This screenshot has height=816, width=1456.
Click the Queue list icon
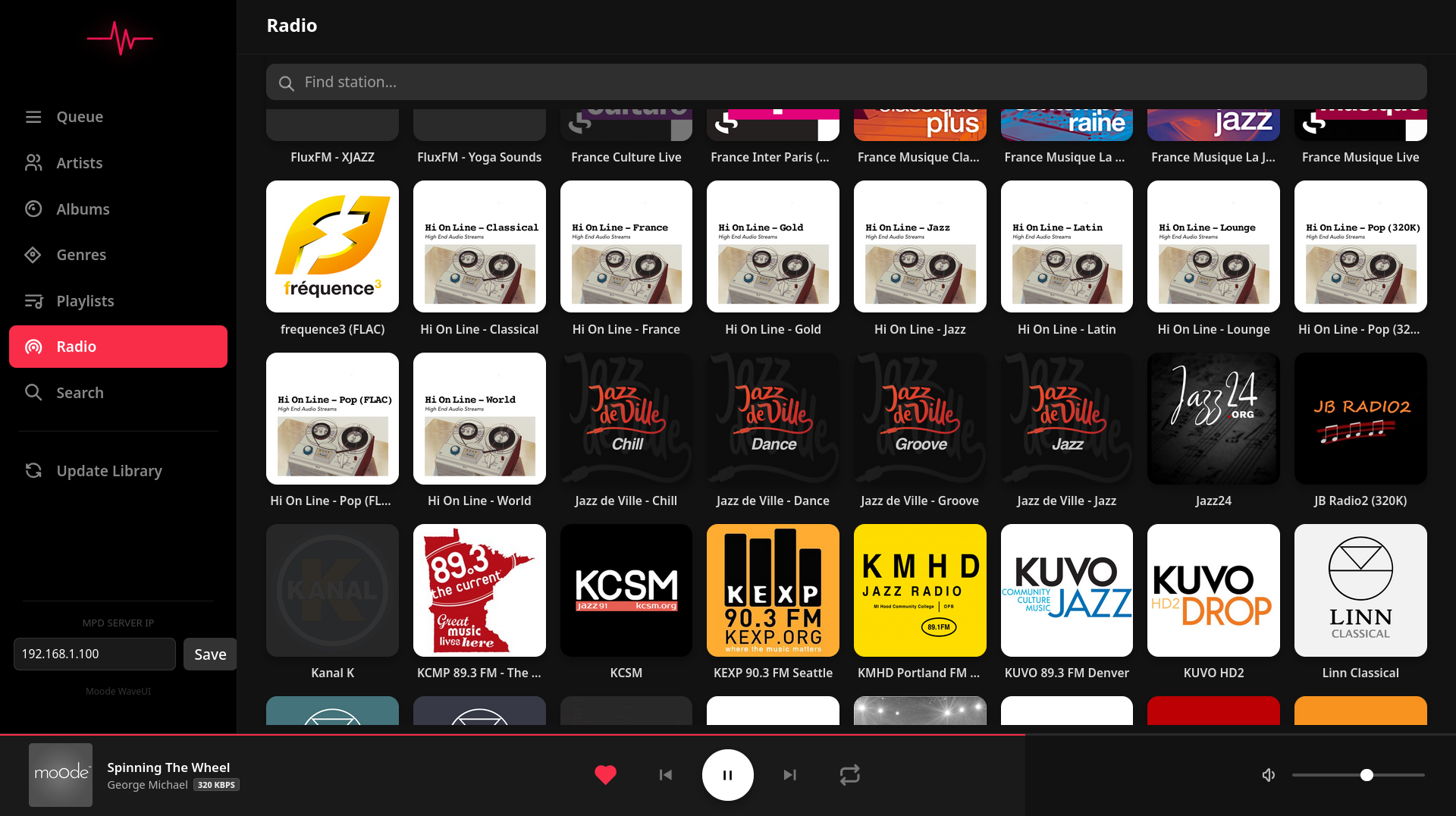tap(33, 117)
